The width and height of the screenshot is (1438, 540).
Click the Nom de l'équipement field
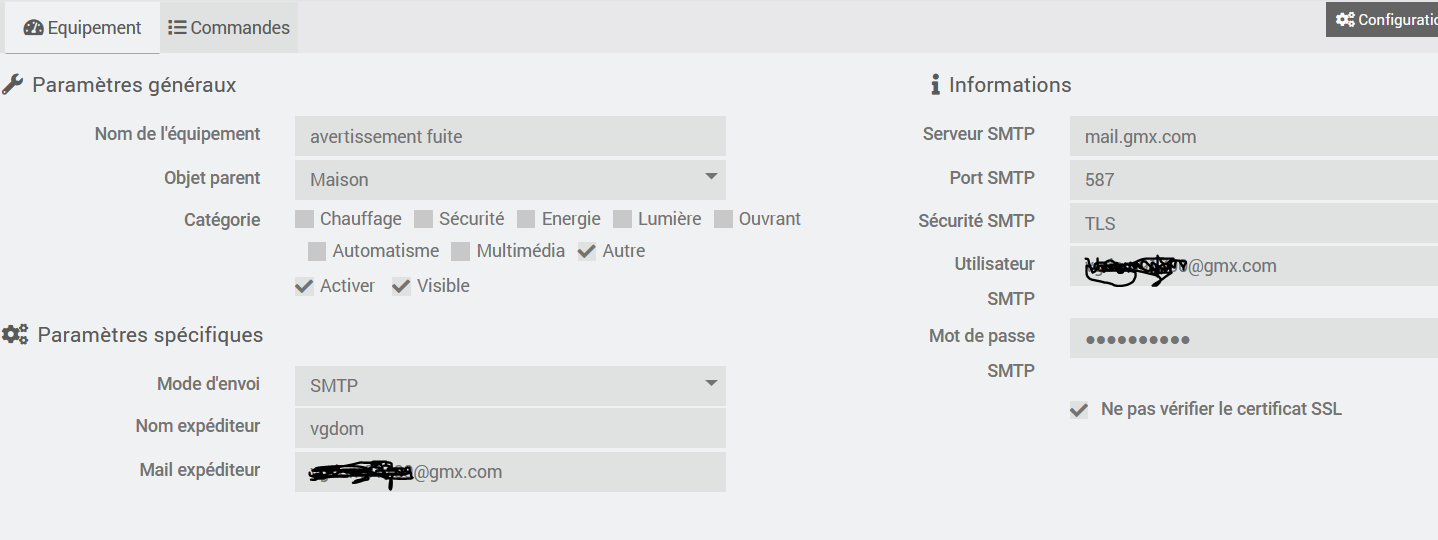(510, 136)
